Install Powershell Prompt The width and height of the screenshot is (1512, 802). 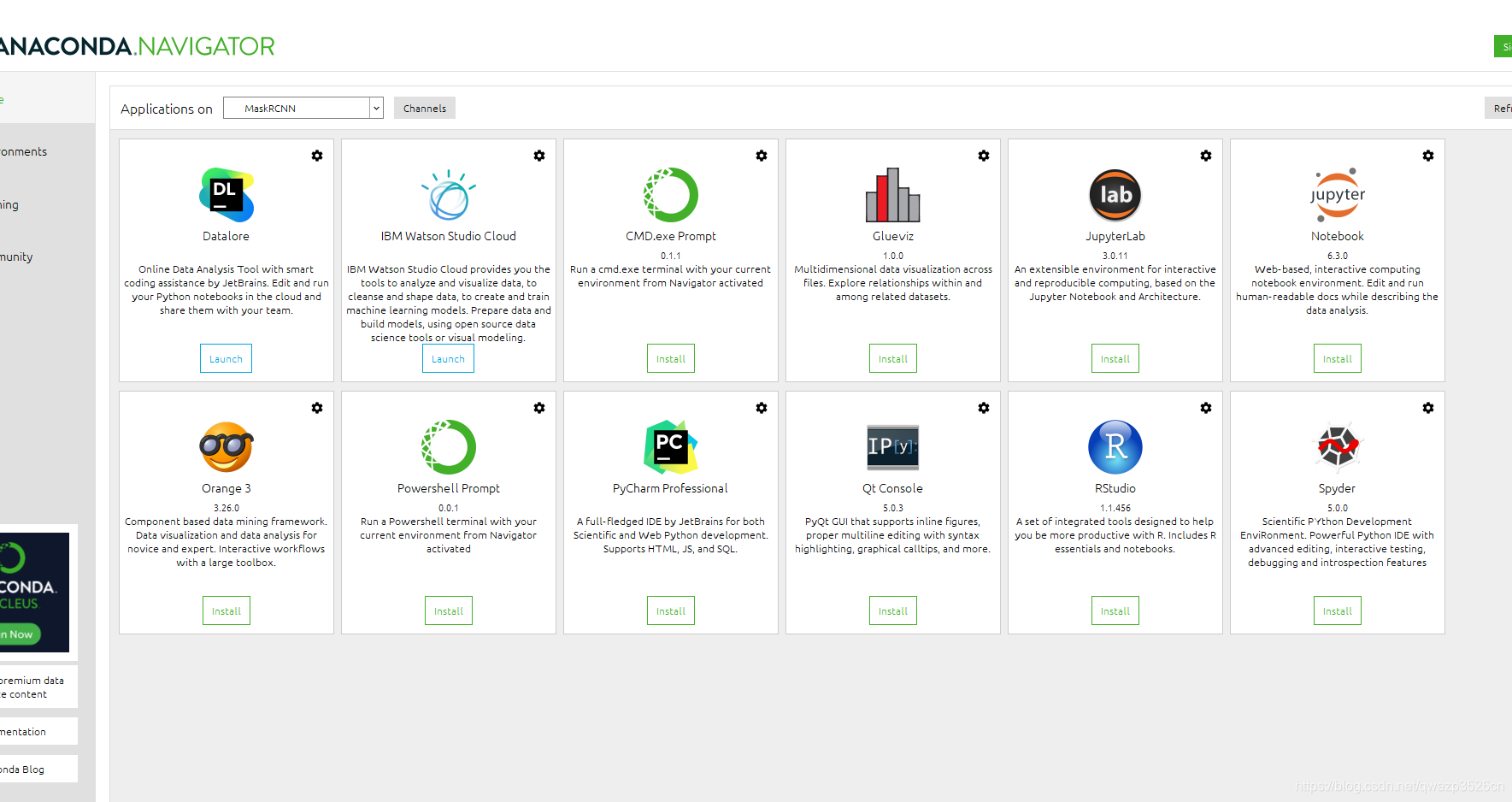point(449,611)
